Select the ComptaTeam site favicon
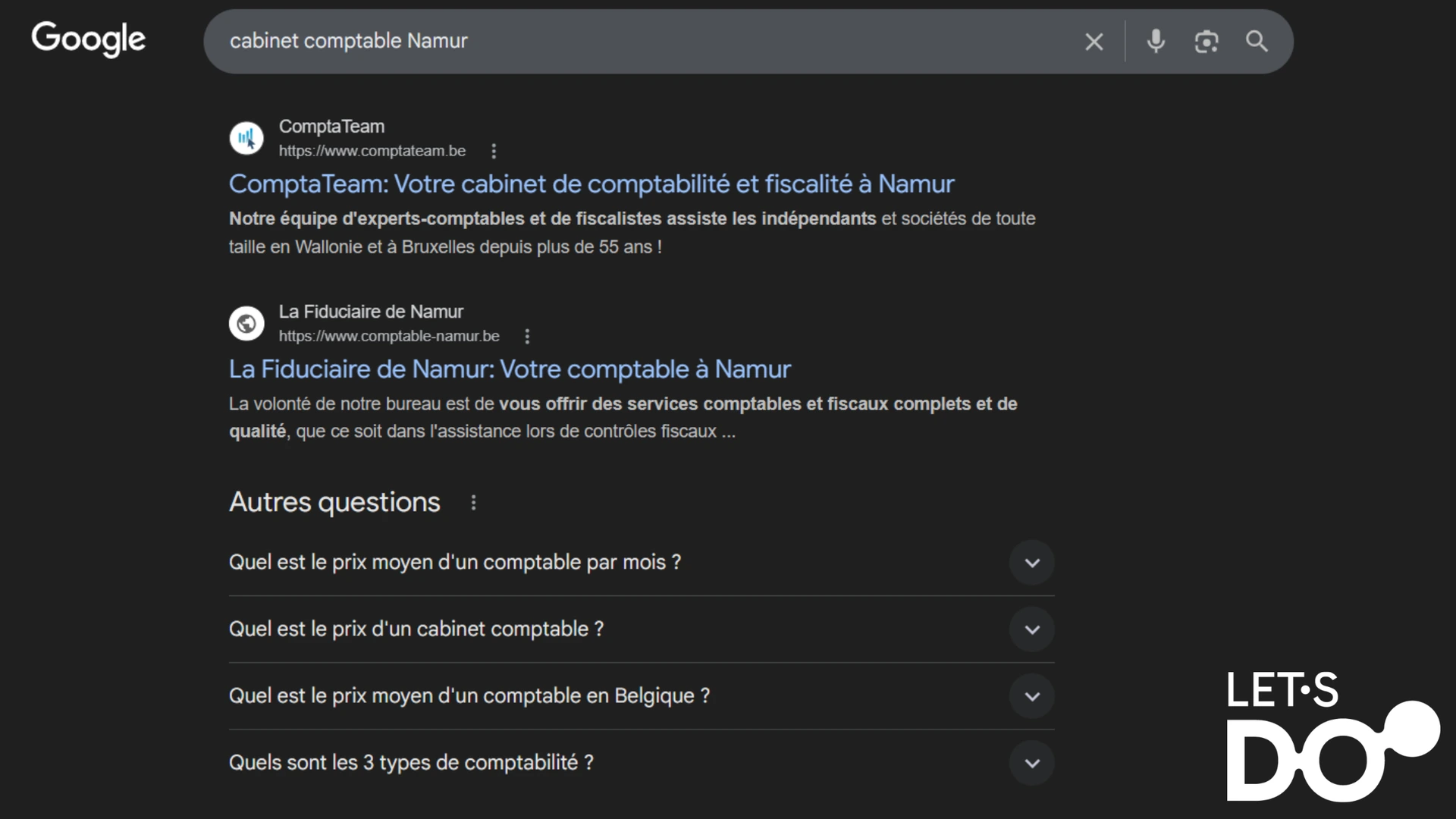The image size is (1456, 819). [246, 137]
